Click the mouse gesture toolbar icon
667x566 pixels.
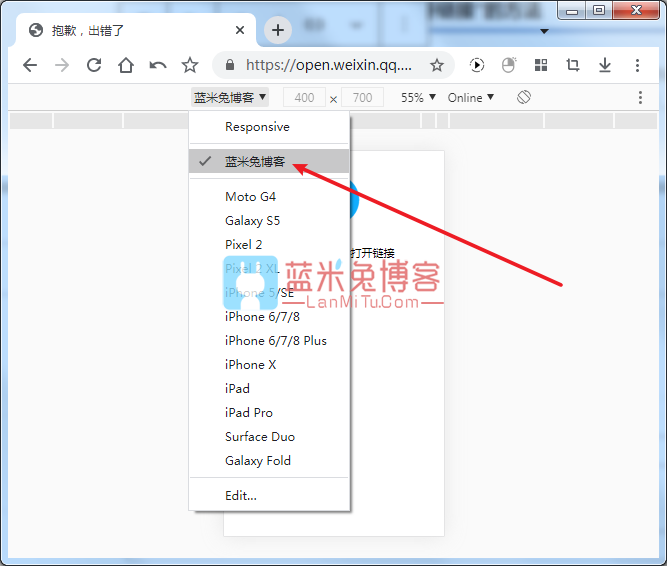click(509, 65)
